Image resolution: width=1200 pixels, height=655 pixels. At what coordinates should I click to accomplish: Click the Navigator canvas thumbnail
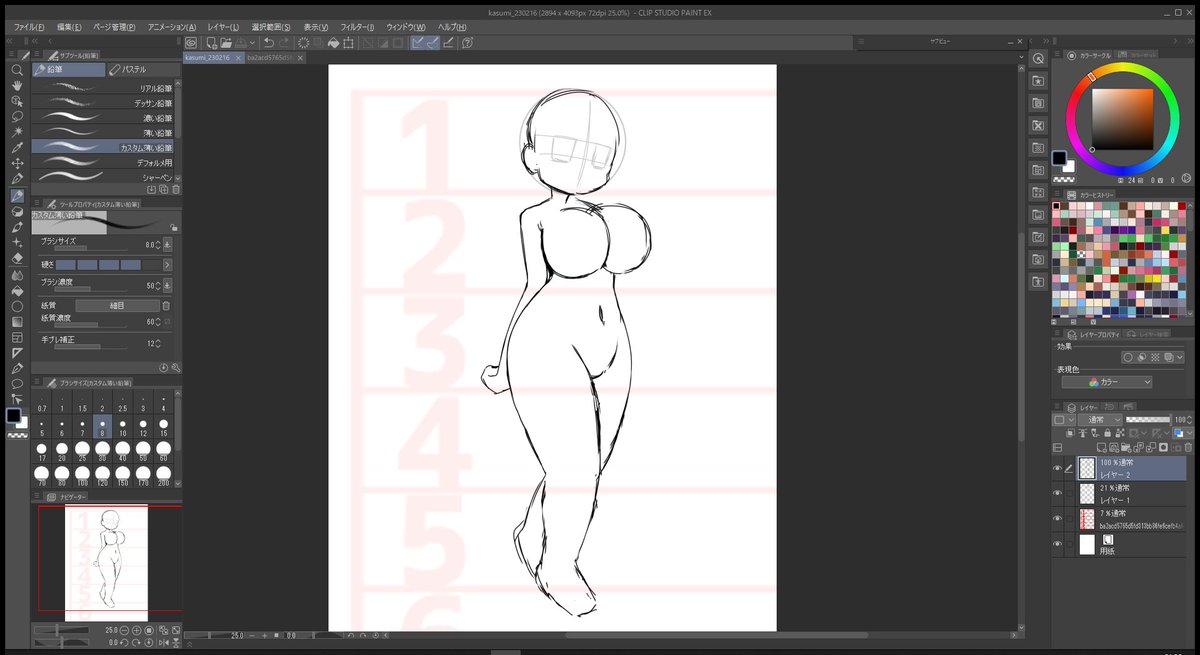click(106, 562)
